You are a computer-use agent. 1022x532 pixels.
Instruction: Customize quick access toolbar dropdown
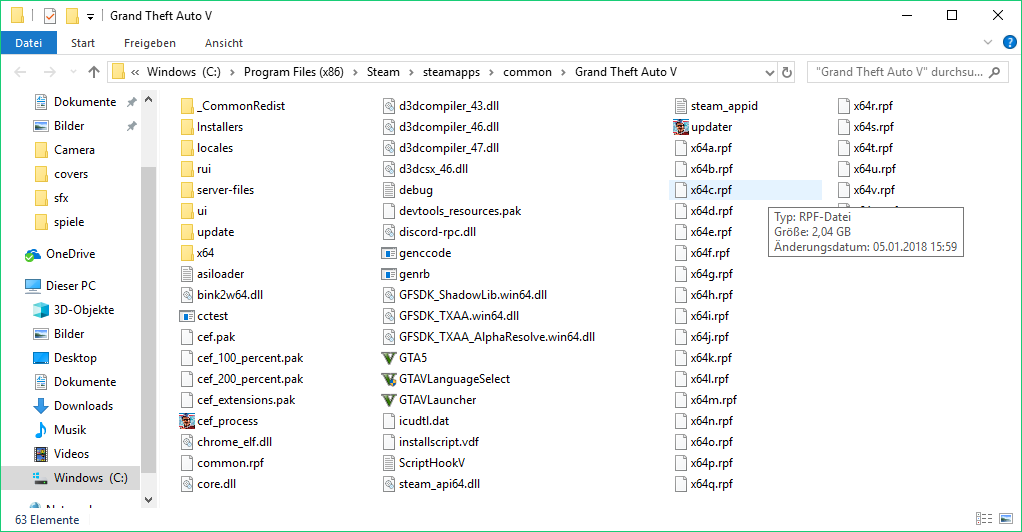91,16
